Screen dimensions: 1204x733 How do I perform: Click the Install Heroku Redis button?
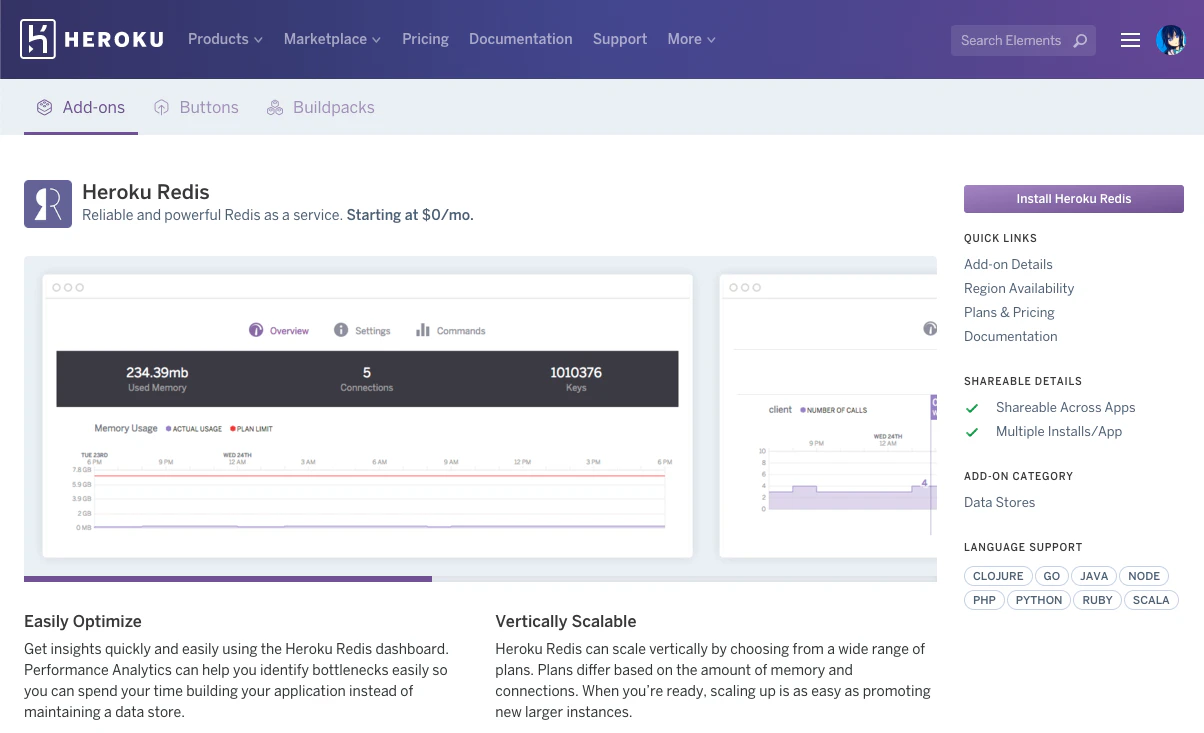coord(1074,199)
